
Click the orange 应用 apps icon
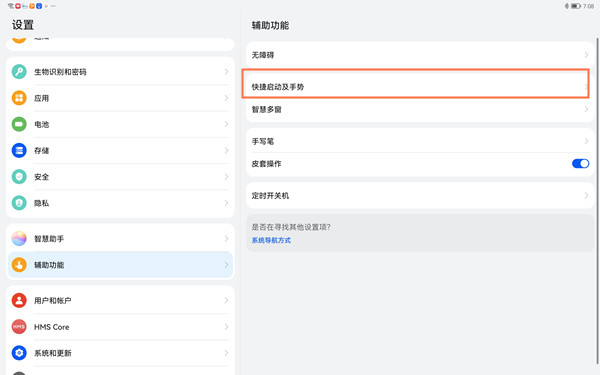19,98
